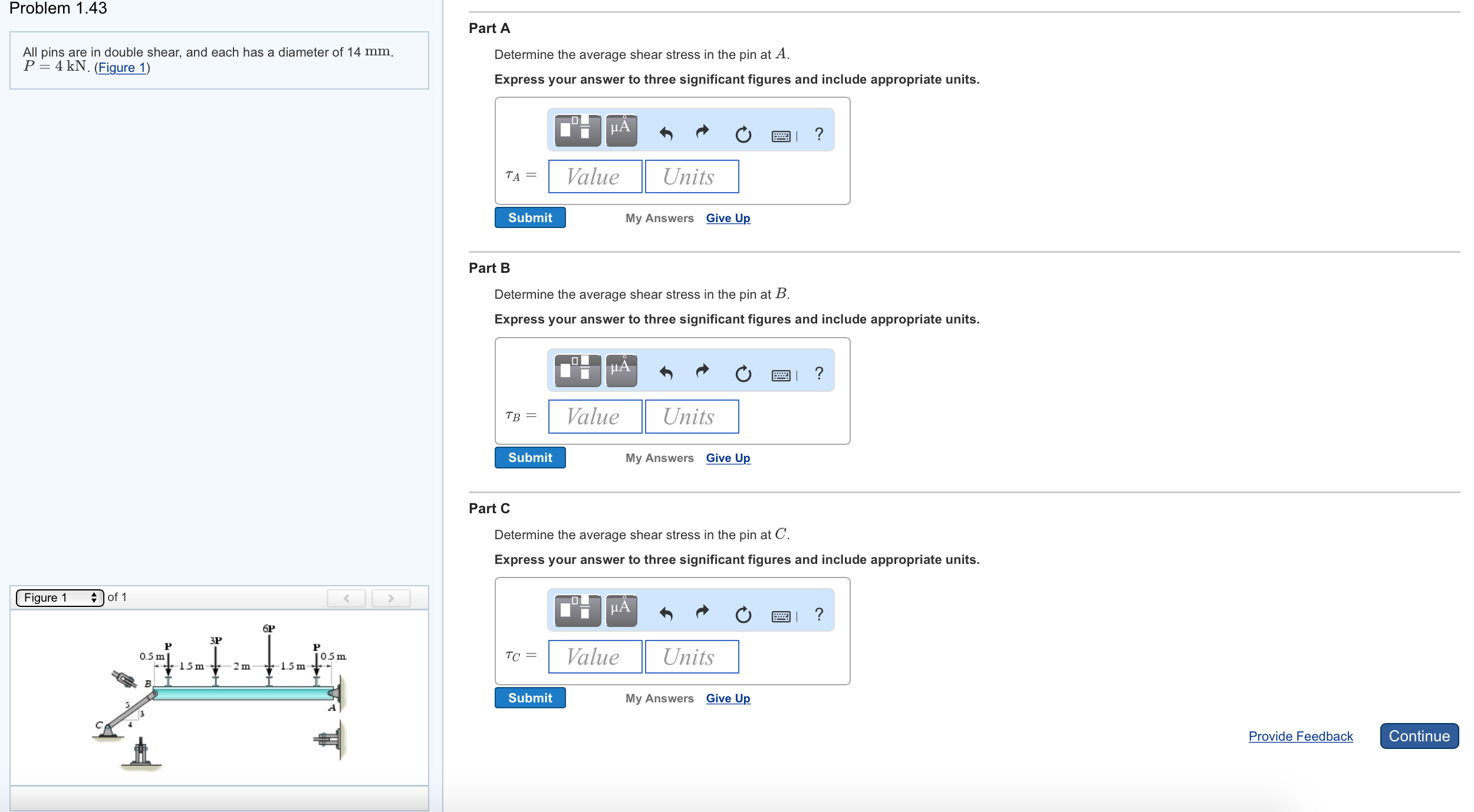The height and width of the screenshot is (812, 1474).
Task: Click the Units field for τB
Action: 691,417
